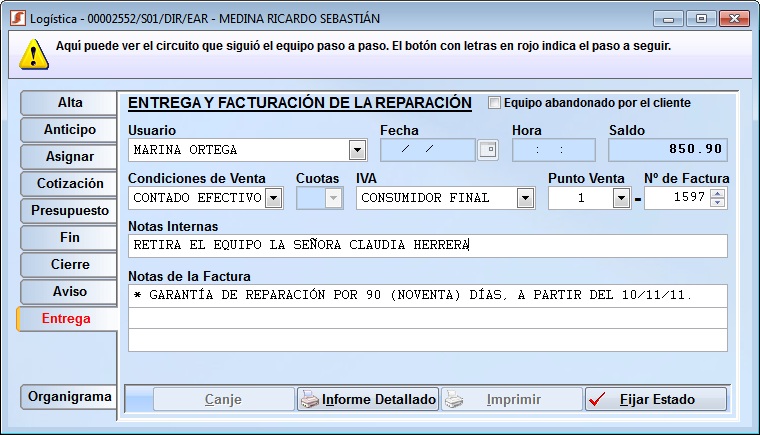Click the printer icon on Informe Detallado
The height and width of the screenshot is (435, 760).
[310, 400]
